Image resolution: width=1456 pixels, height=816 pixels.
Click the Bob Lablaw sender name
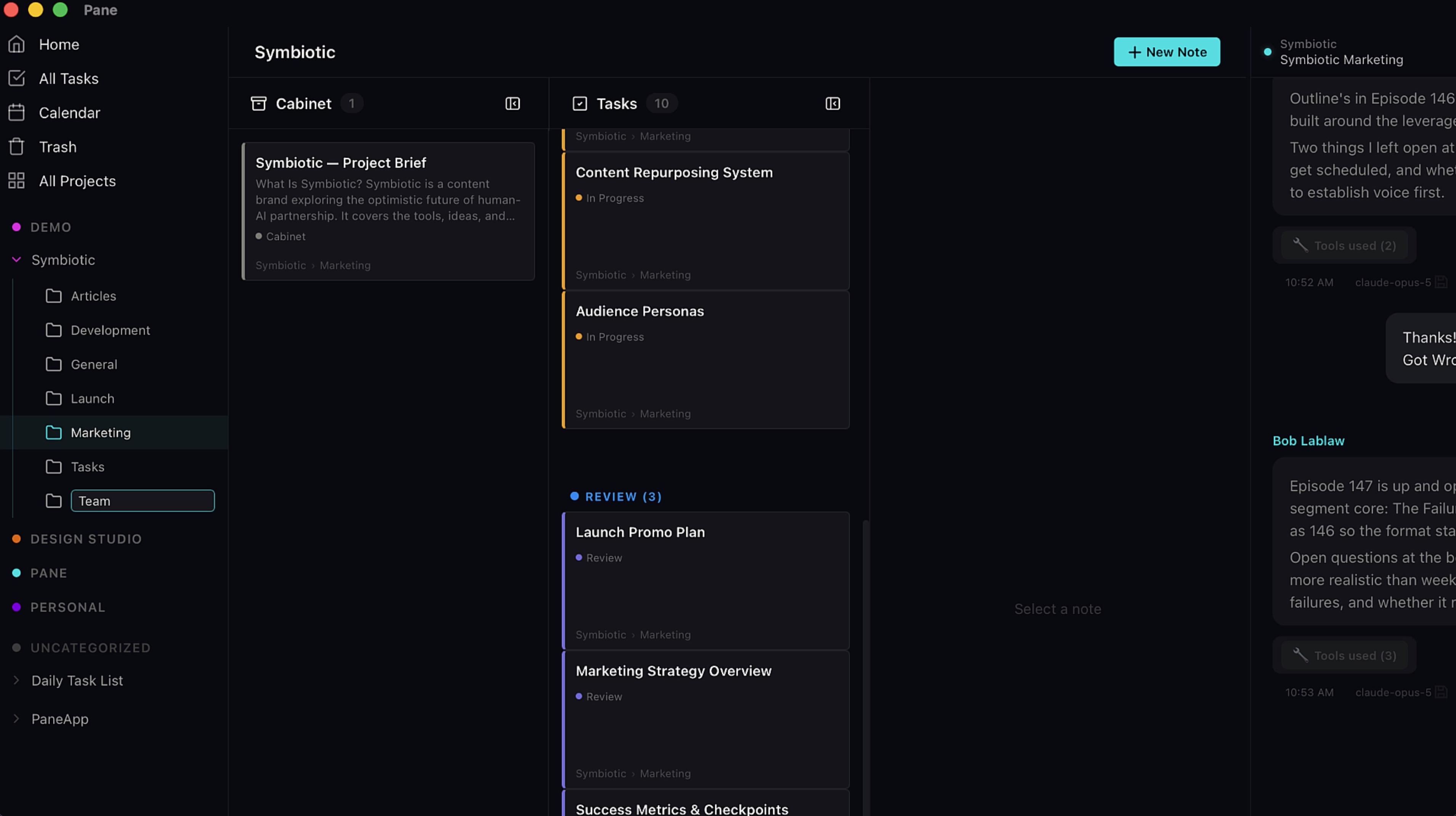1308,440
